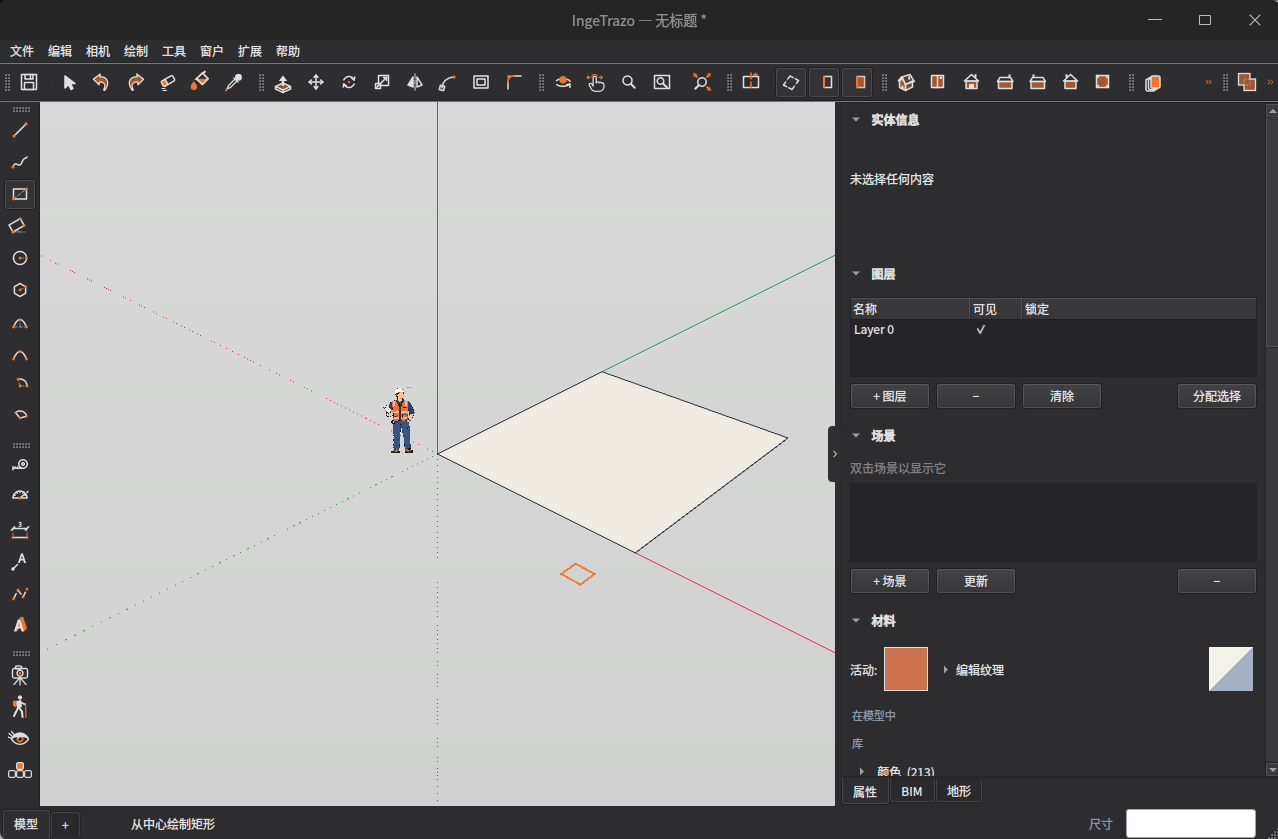
Task: Toggle Layer 0 visibility checkmark
Action: [x=981, y=329]
